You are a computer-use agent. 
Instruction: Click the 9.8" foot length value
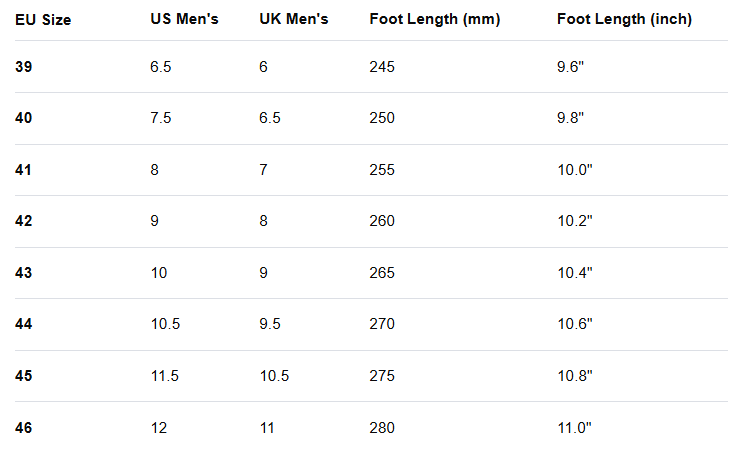tap(571, 118)
